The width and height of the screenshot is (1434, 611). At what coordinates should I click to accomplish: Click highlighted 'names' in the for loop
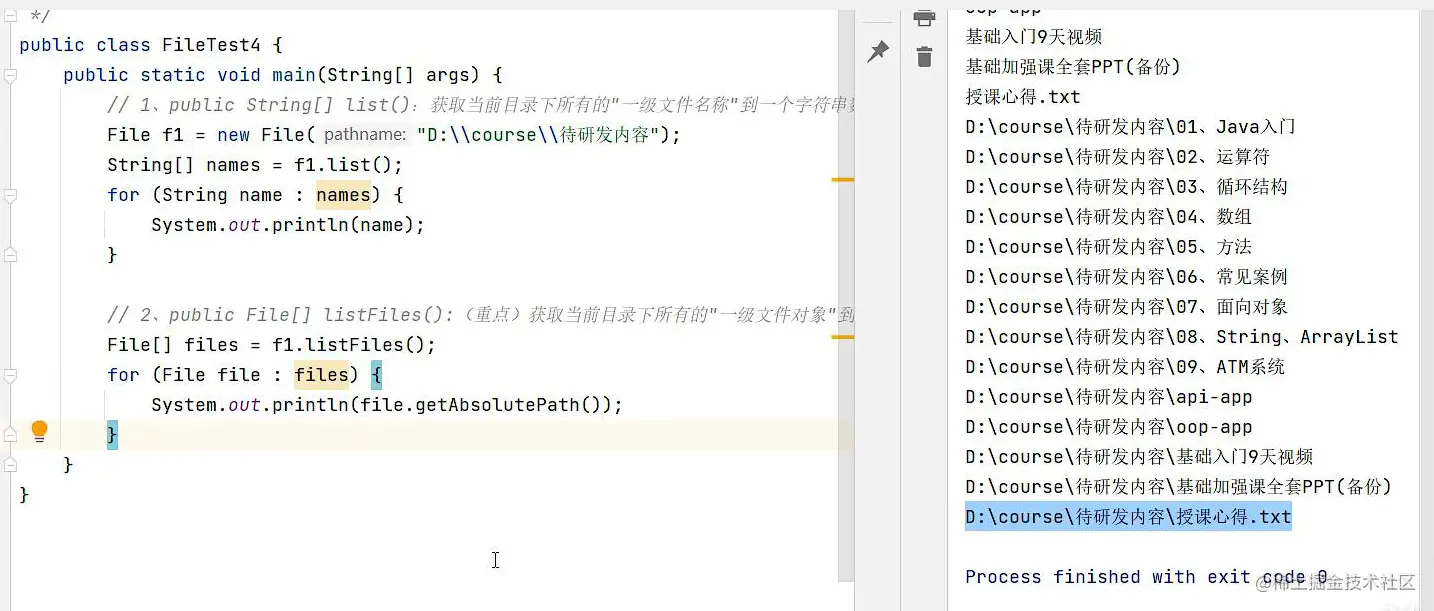pyautogui.click(x=343, y=195)
